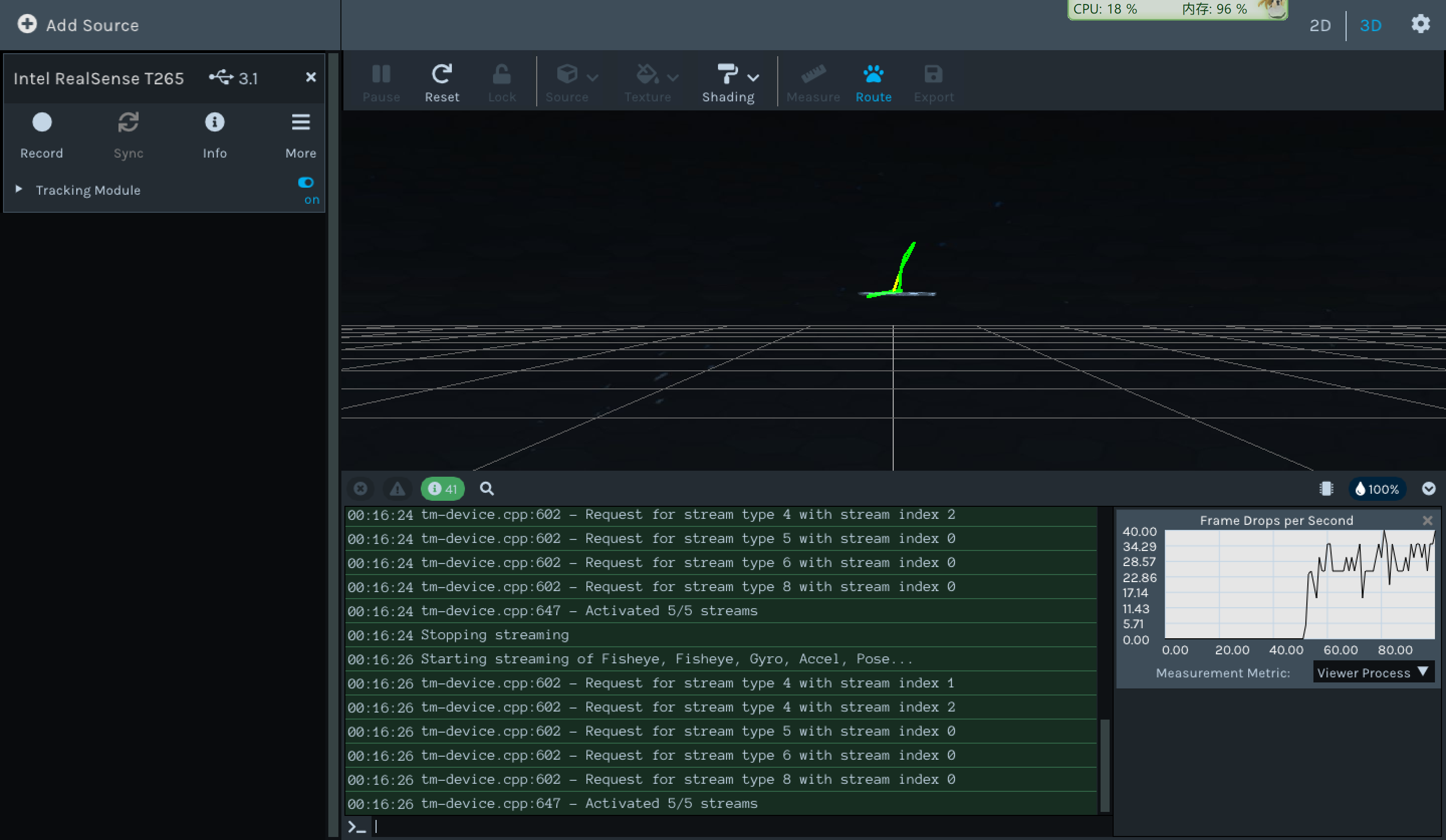Click the Add Source plus icon
The image size is (1446, 840).
[27, 24]
